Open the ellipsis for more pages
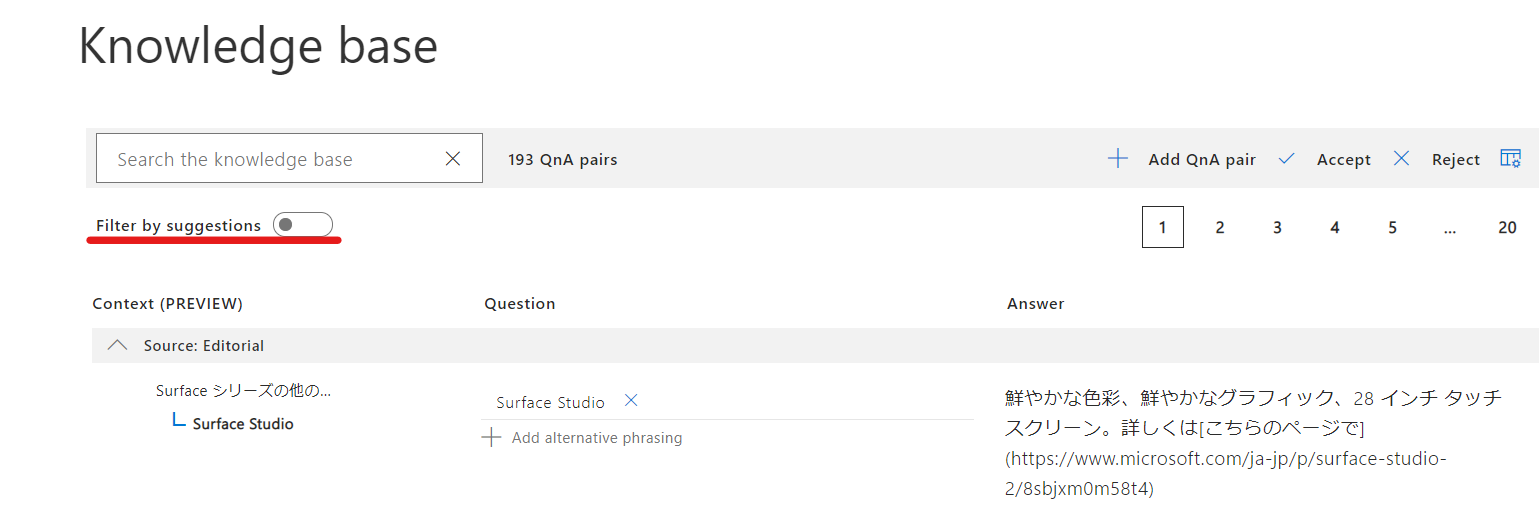Screen dimensions: 1539x510 (x=1450, y=227)
